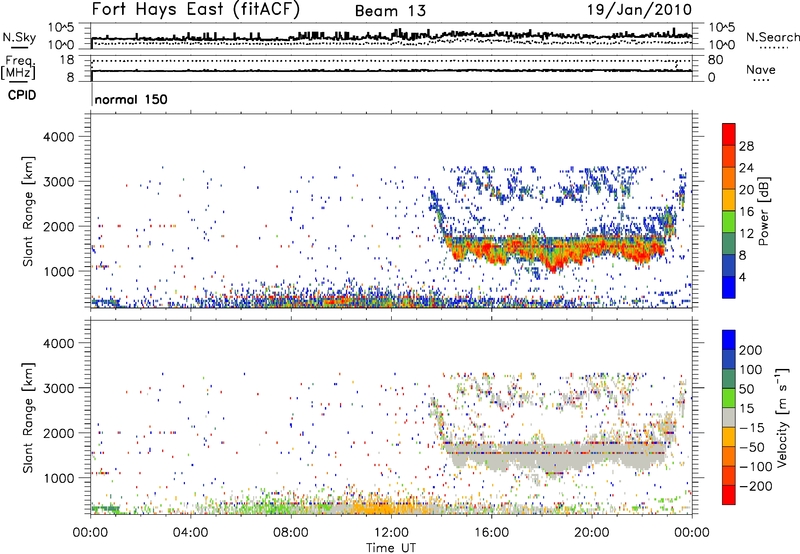Screen dimensions: 800x554
Task: Click the '08:00' time tick label
Action: pos(291,533)
